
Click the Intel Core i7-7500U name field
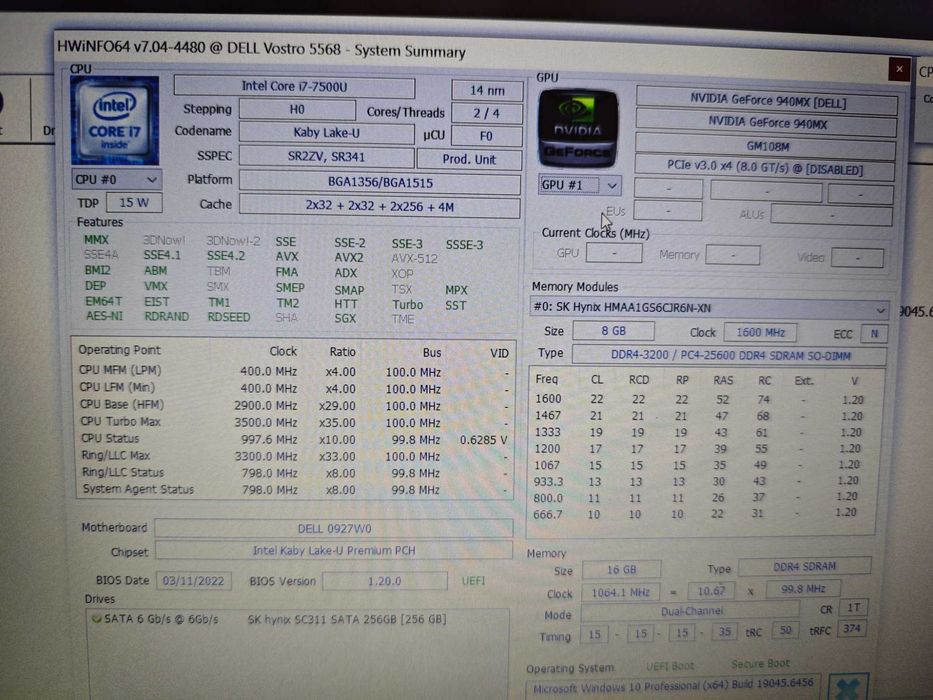tap(295, 87)
